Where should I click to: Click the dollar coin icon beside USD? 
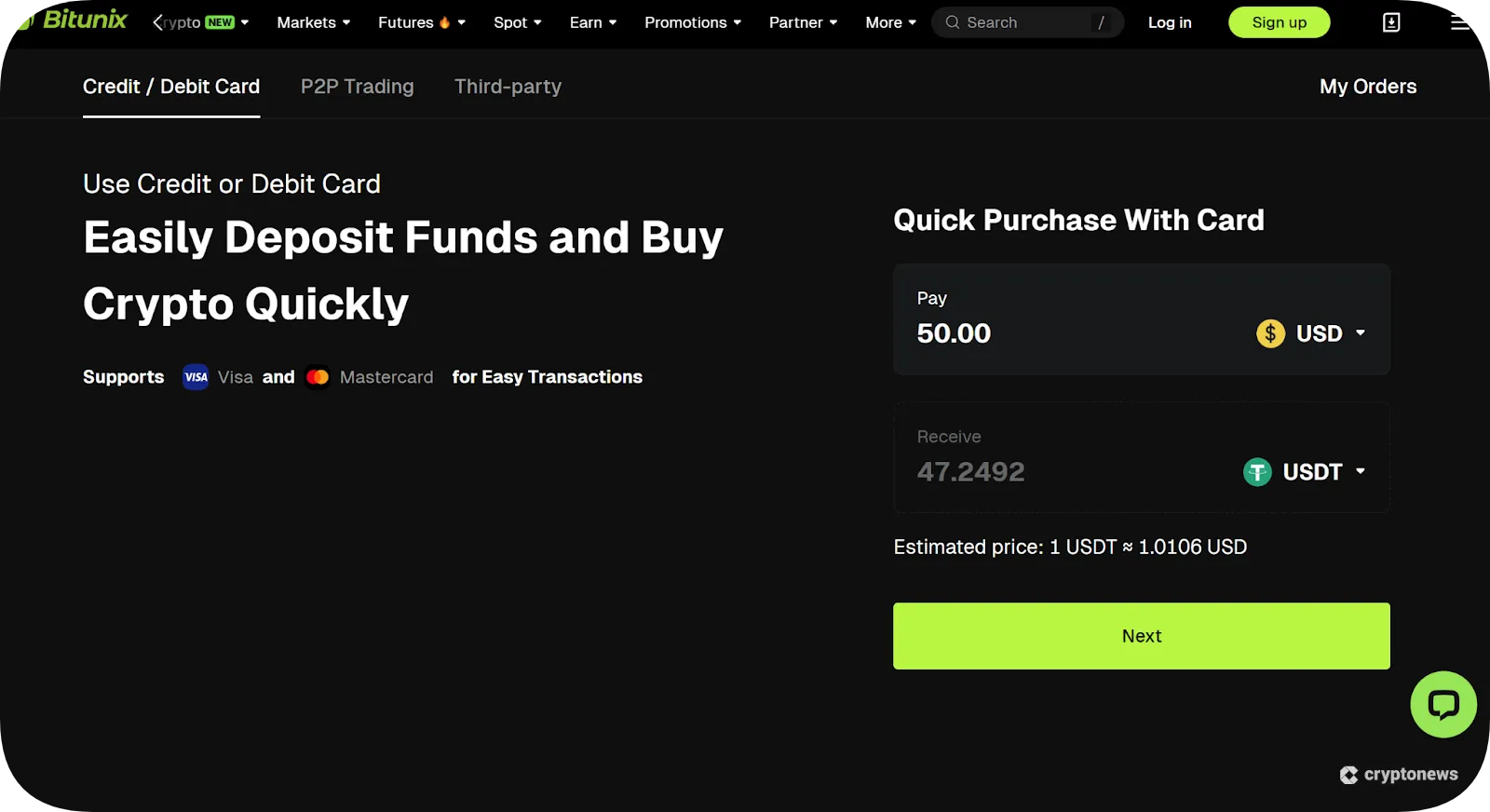[x=1270, y=333]
